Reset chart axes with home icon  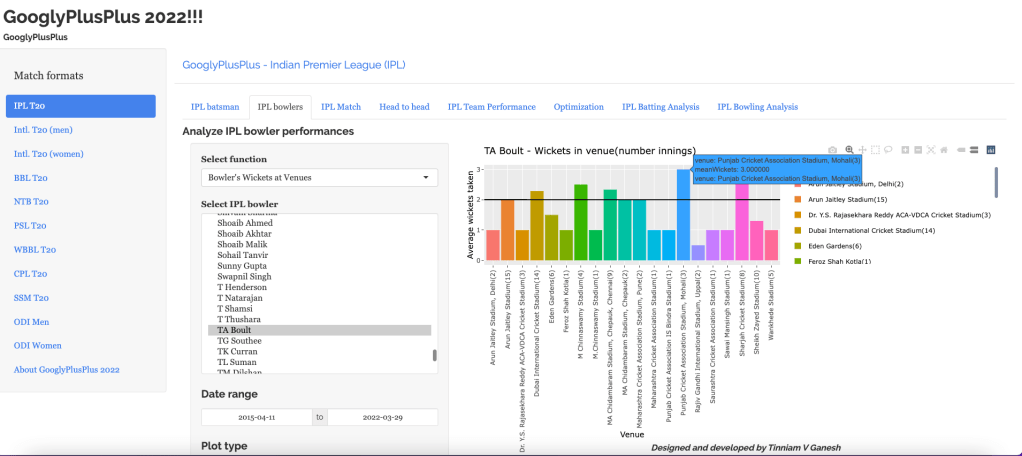944,150
